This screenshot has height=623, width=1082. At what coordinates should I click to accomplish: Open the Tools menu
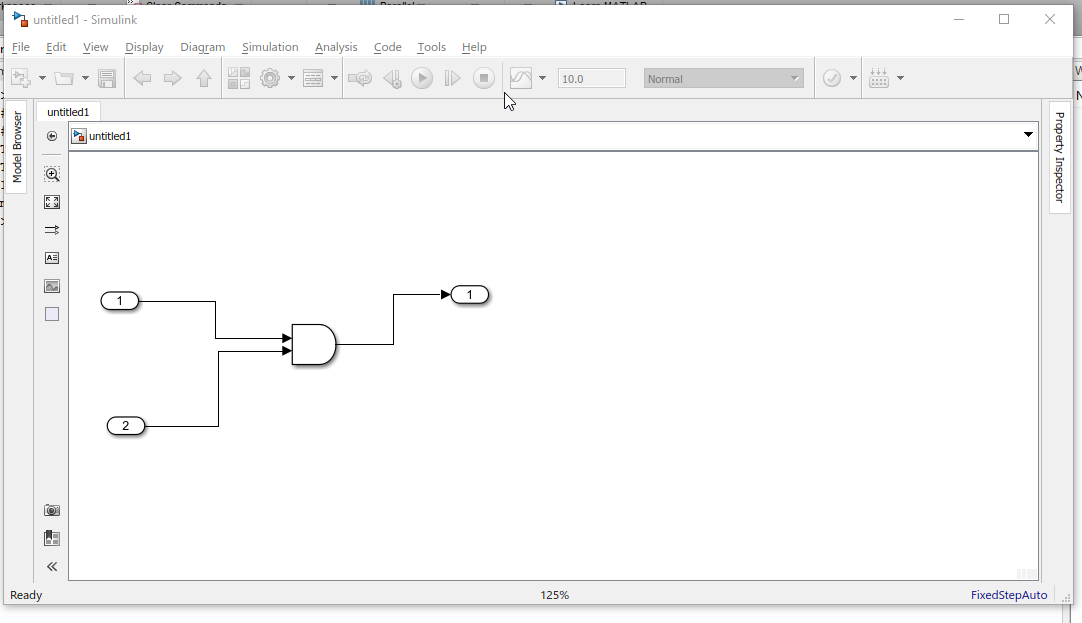click(x=431, y=47)
